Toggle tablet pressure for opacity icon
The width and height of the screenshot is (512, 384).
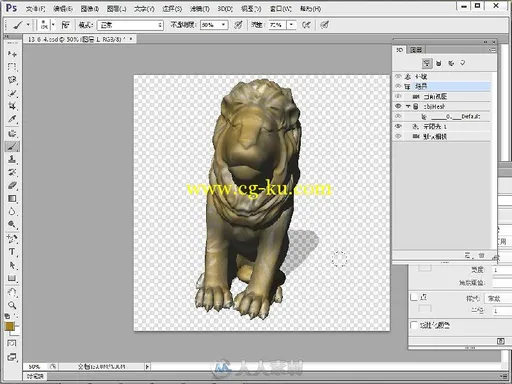(238, 25)
